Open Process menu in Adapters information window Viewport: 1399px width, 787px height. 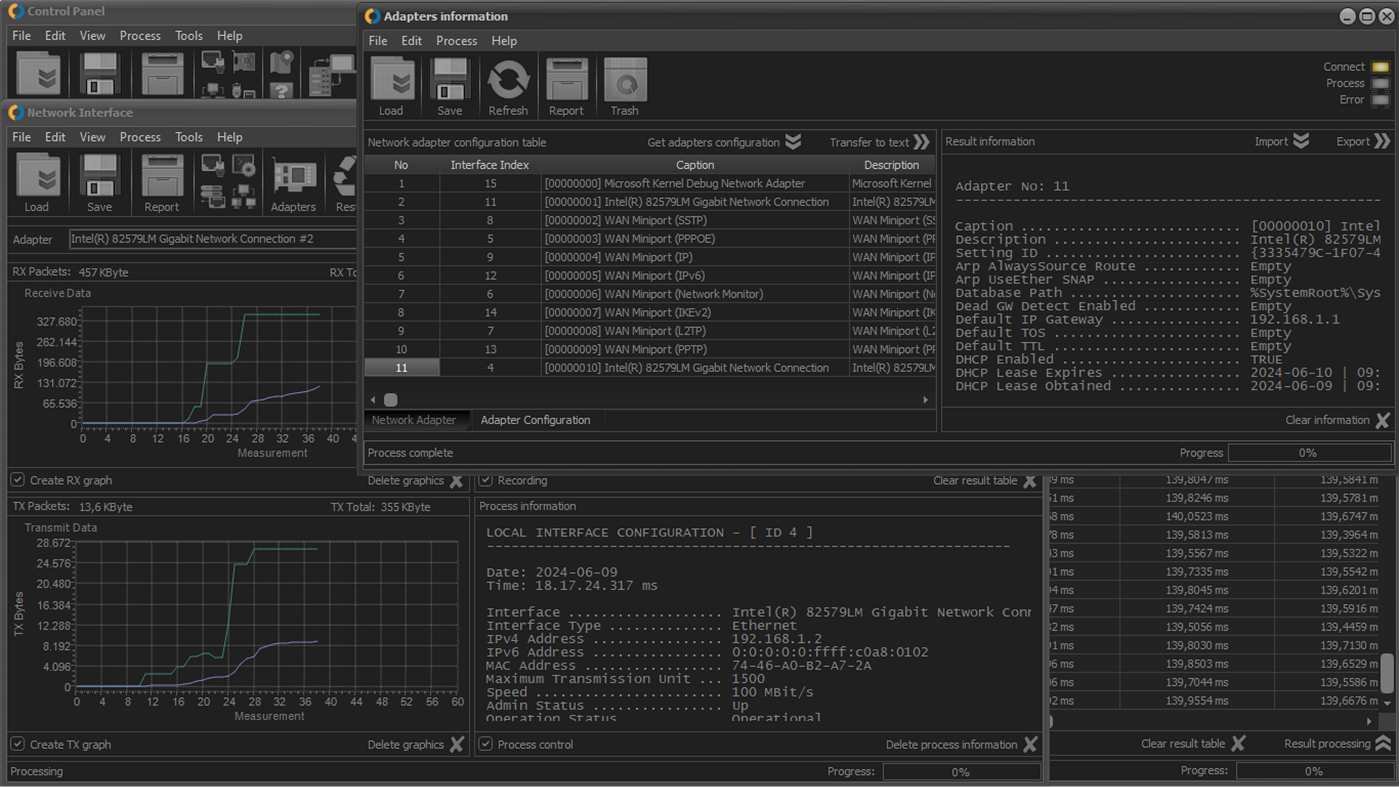[x=456, y=41]
